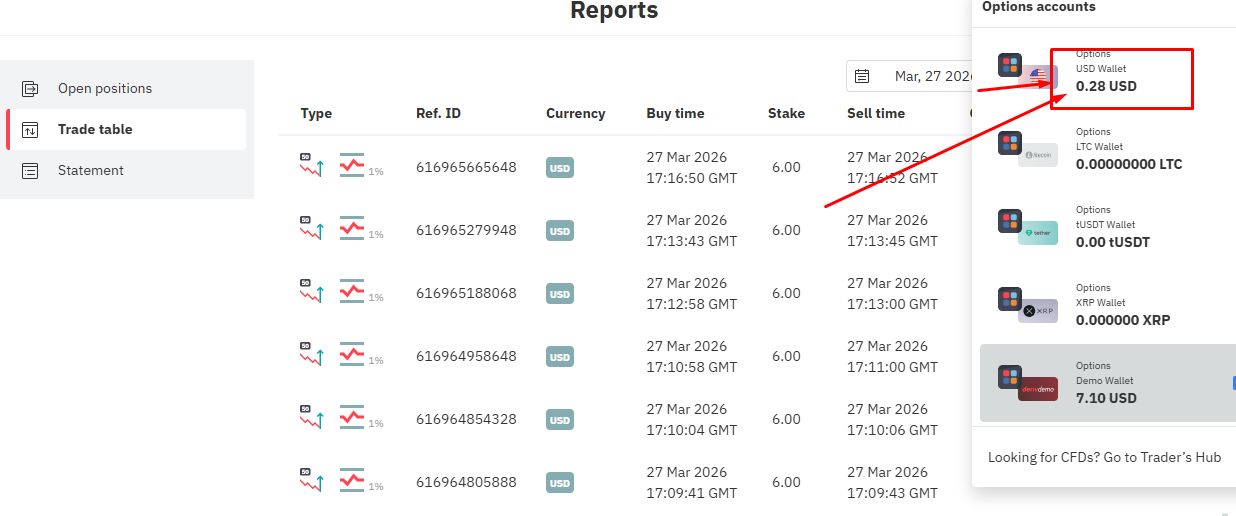Click the 1% barrier icon for trade 616964958648
Screen dimensions: 1236x516
point(352,355)
